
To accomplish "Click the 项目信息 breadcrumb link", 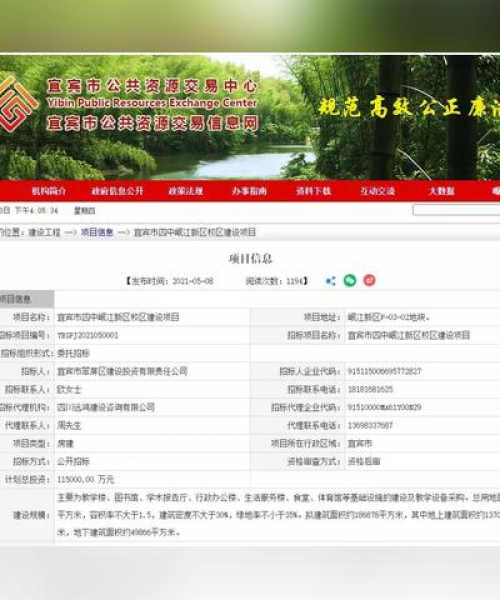I will click(x=97, y=232).
